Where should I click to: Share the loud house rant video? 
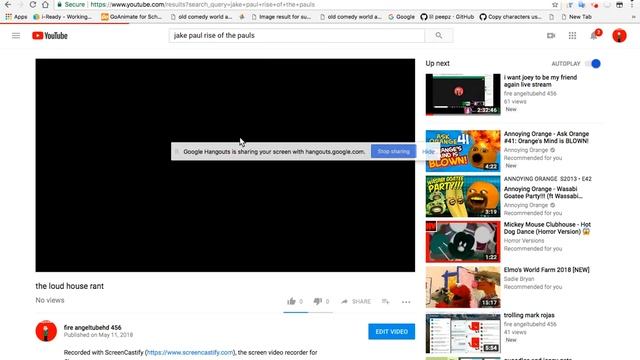pyautogui.click(x=356, y=302)
